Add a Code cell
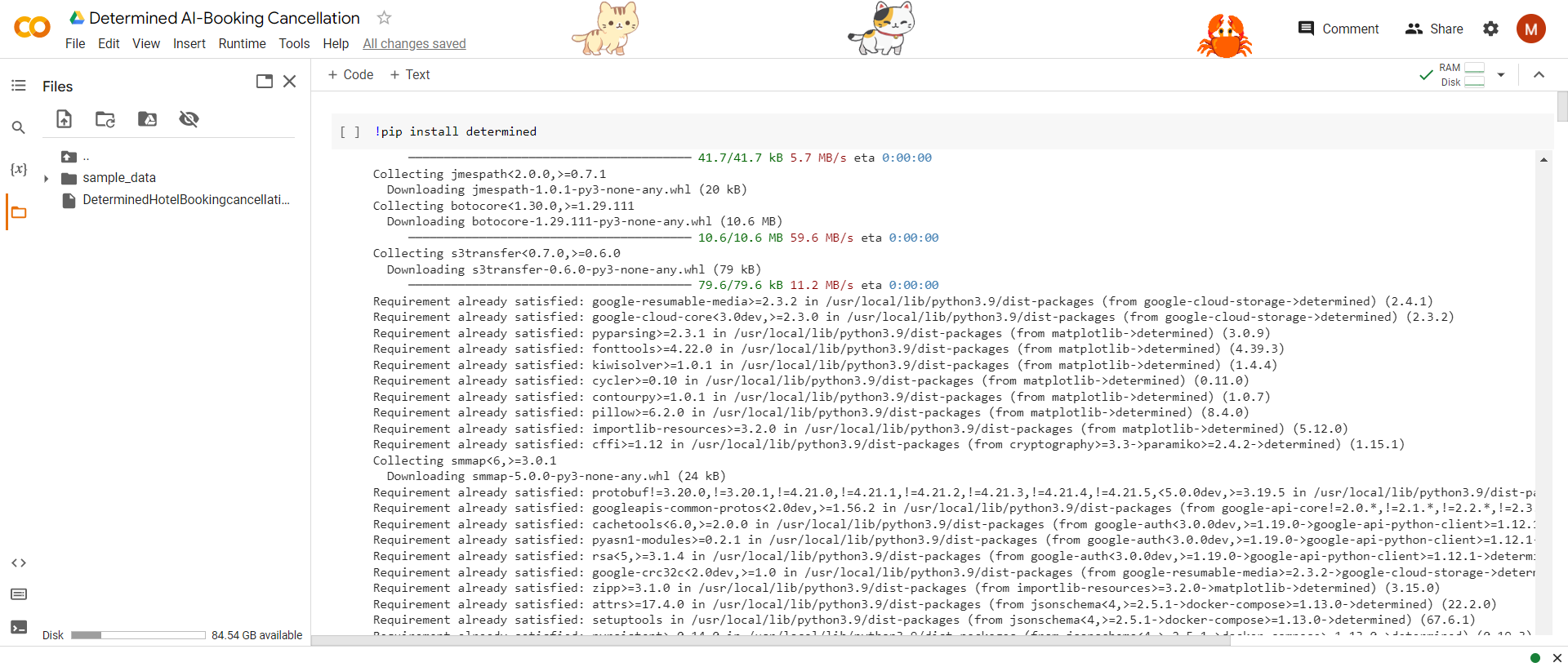Viewport: 1568px width, 667px height. point(350,74)
